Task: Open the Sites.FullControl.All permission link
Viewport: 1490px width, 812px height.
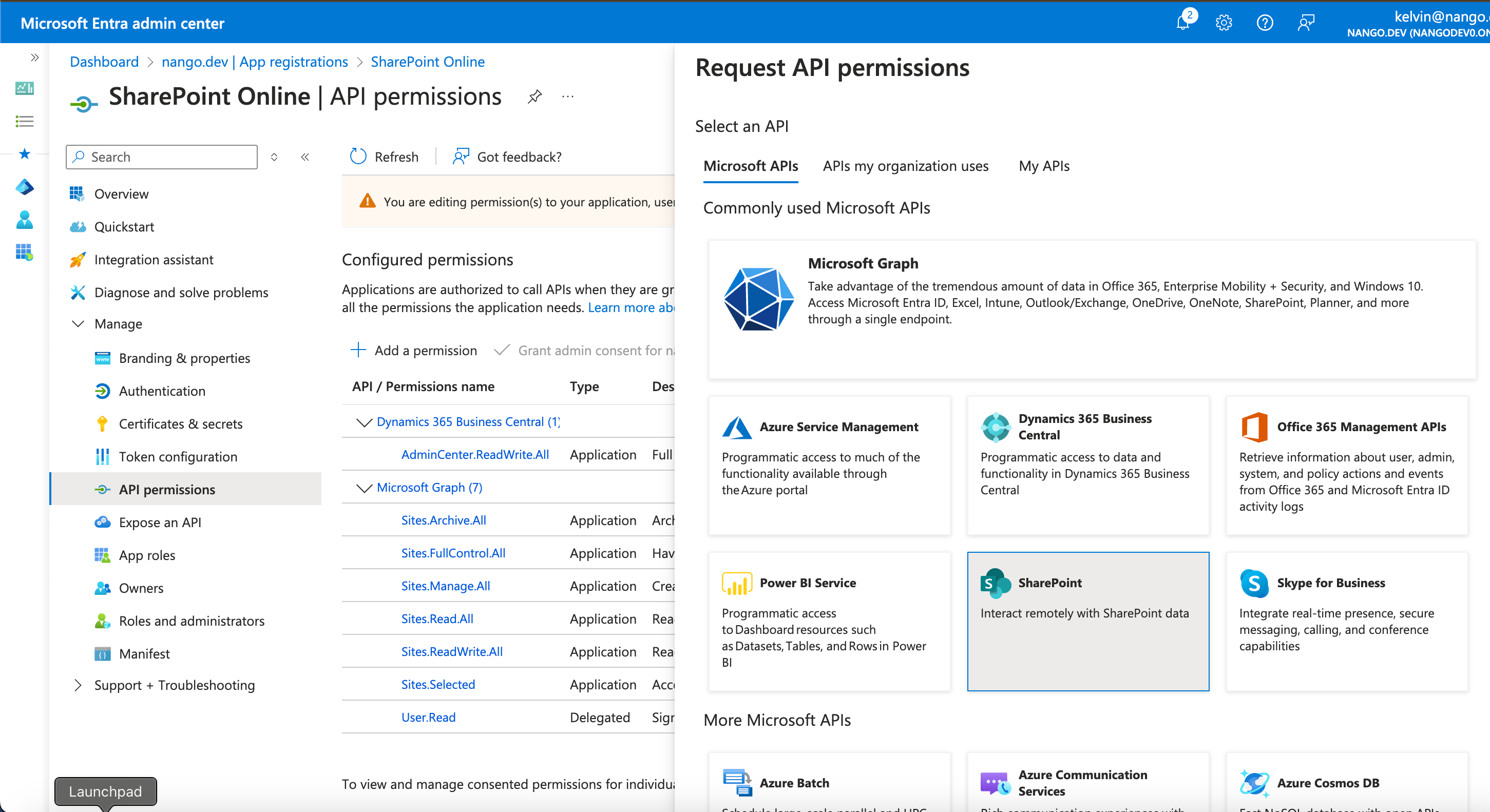Action: coord(453,553)
